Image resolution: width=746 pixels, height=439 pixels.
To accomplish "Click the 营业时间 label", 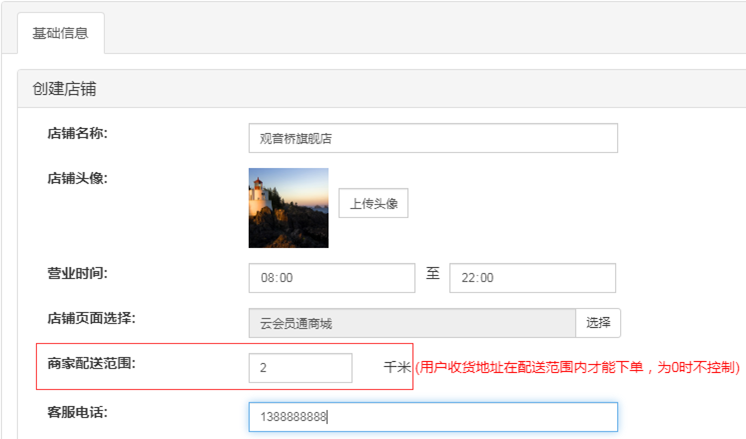I will pyautogui.click(x=78, y=273).
